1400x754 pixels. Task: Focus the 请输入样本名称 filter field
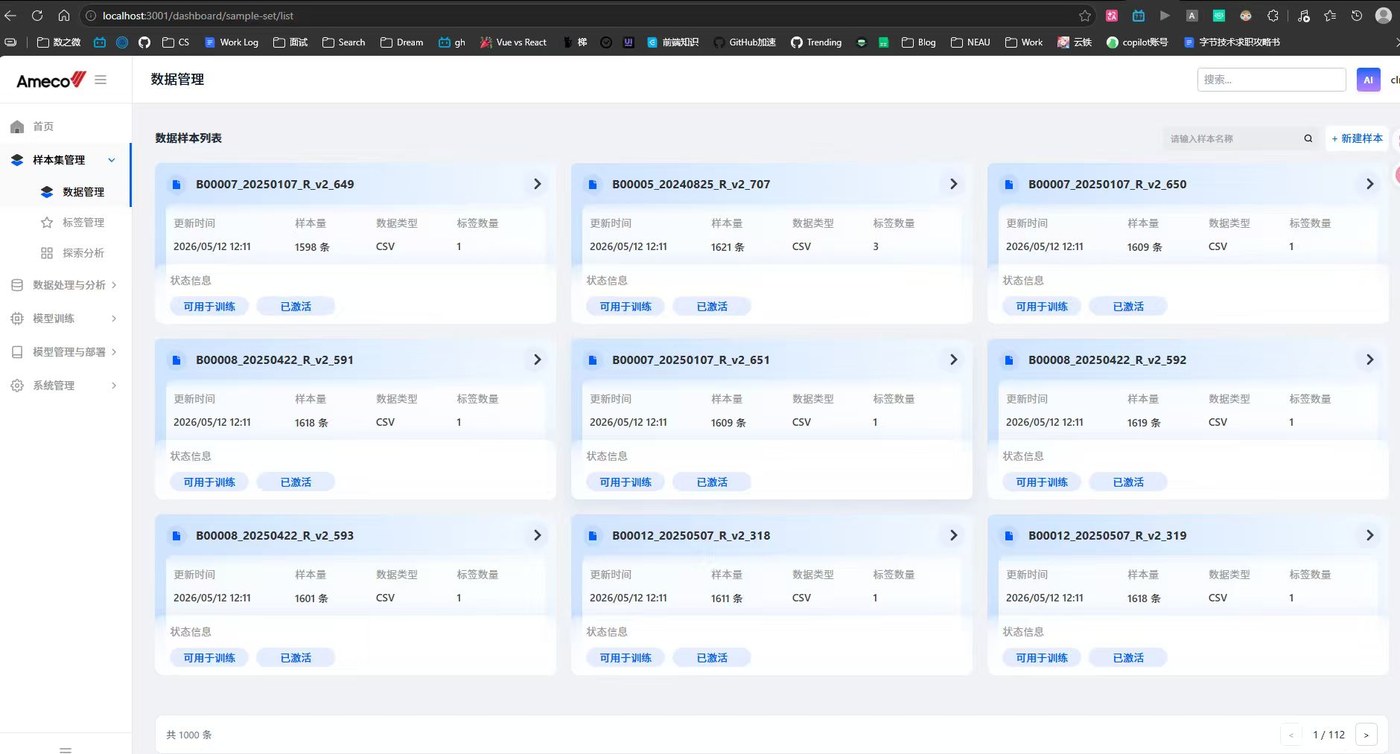[1233, 139]
